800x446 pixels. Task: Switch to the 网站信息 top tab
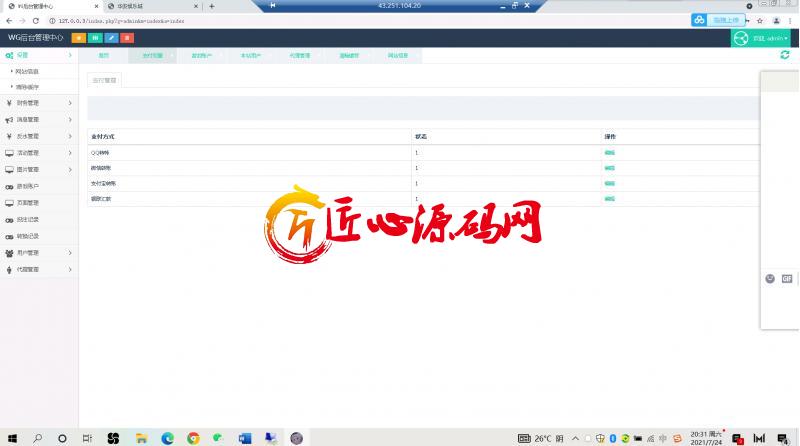coord(397,55)
